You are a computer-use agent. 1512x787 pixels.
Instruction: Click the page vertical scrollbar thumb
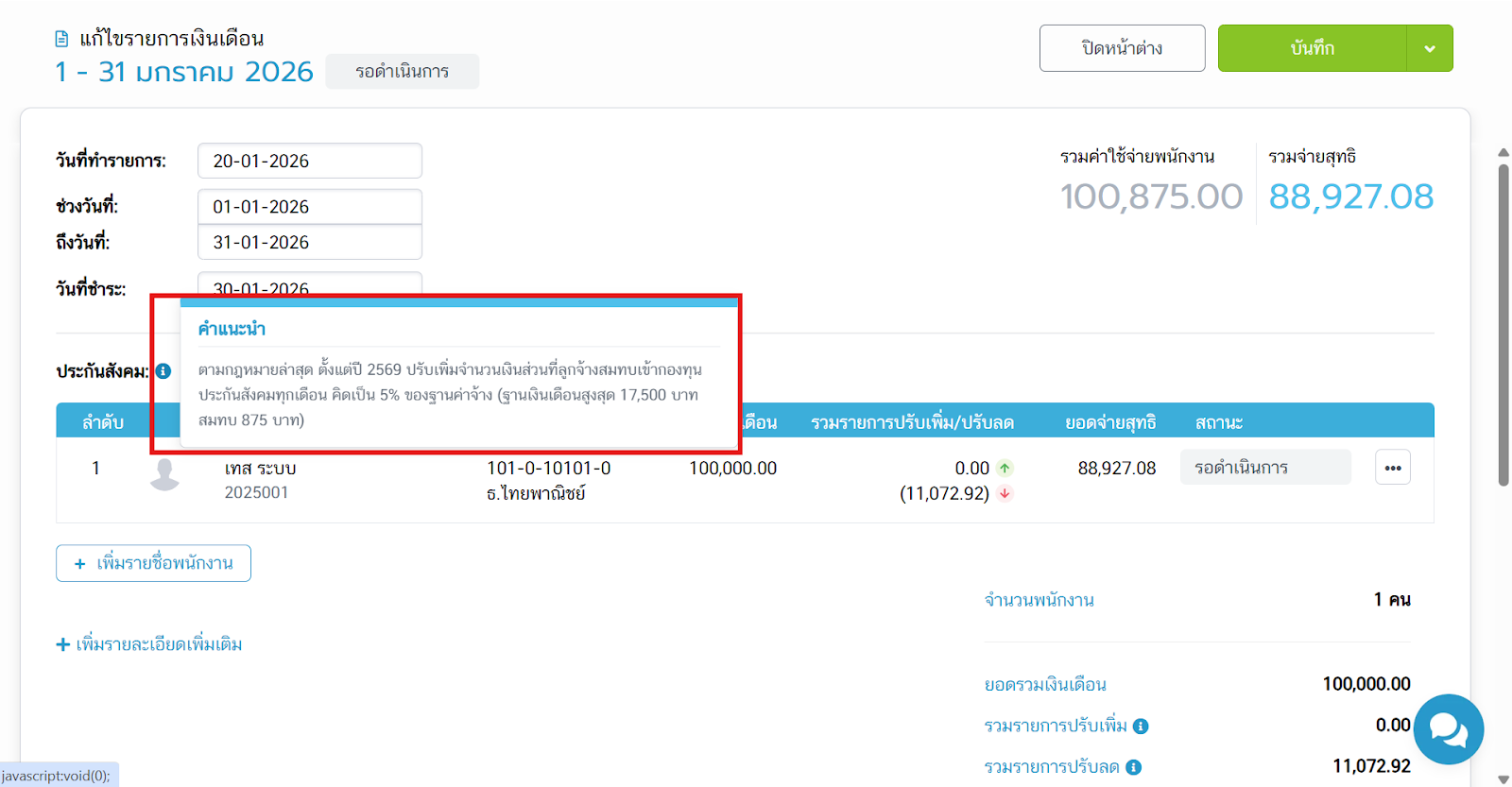pos(1503,321)
